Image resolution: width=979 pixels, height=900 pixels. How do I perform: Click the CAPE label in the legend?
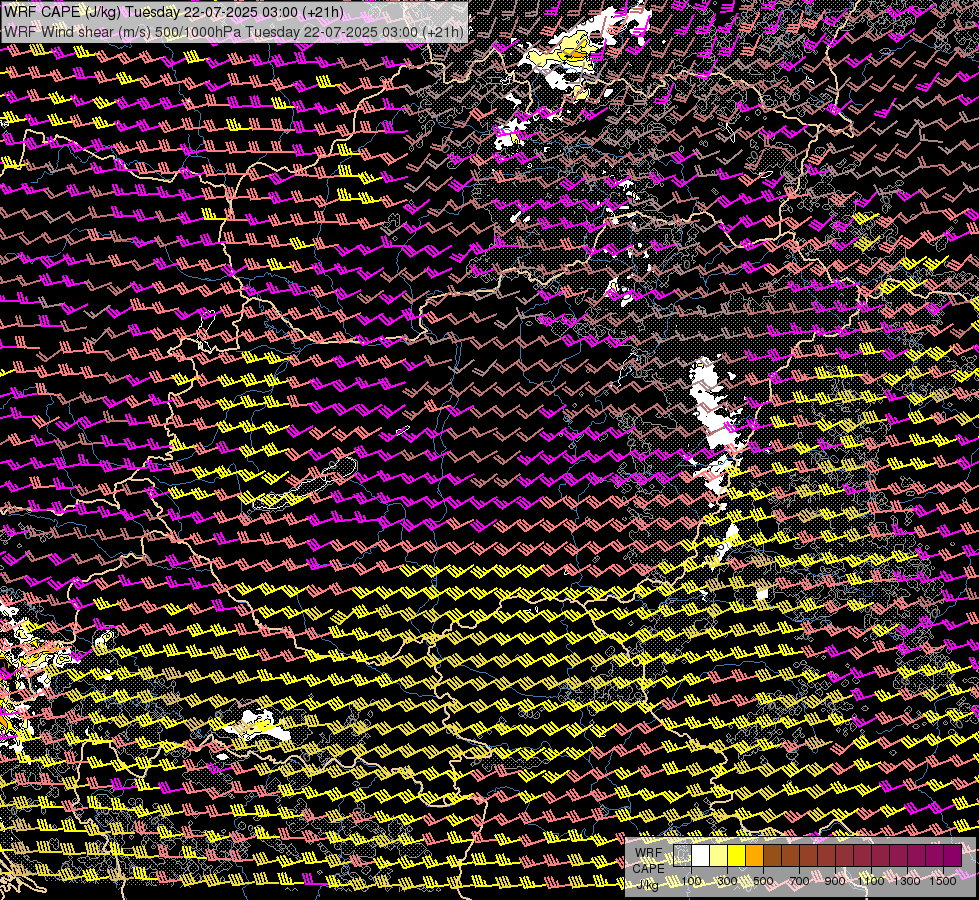[649, 869]
